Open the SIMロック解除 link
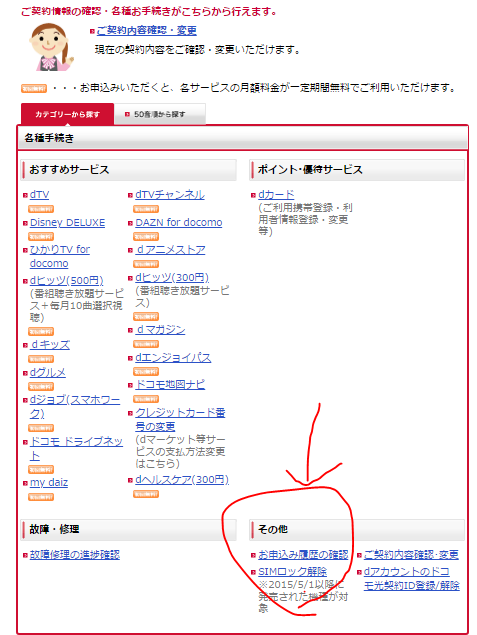 292,572
